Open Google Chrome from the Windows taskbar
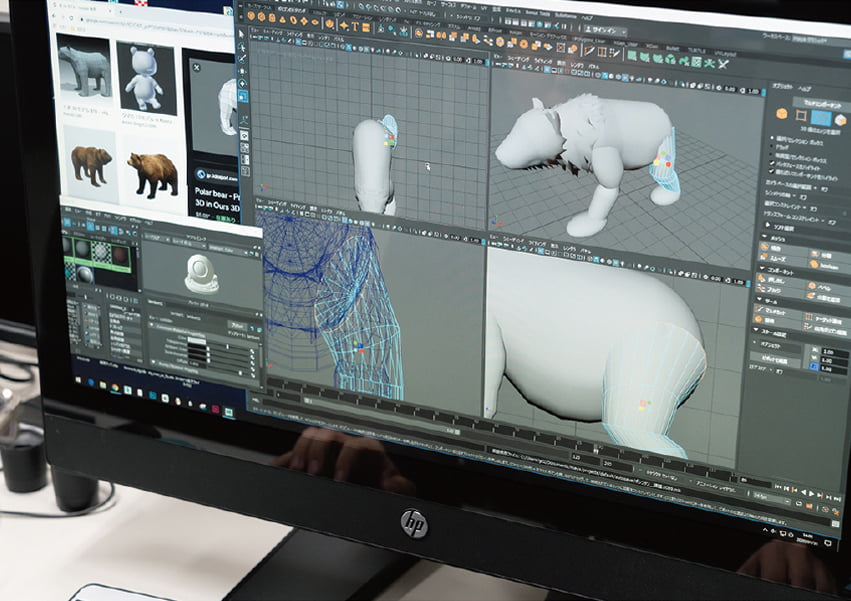This screenshot has height=601, width=851. tap(115, 387)
